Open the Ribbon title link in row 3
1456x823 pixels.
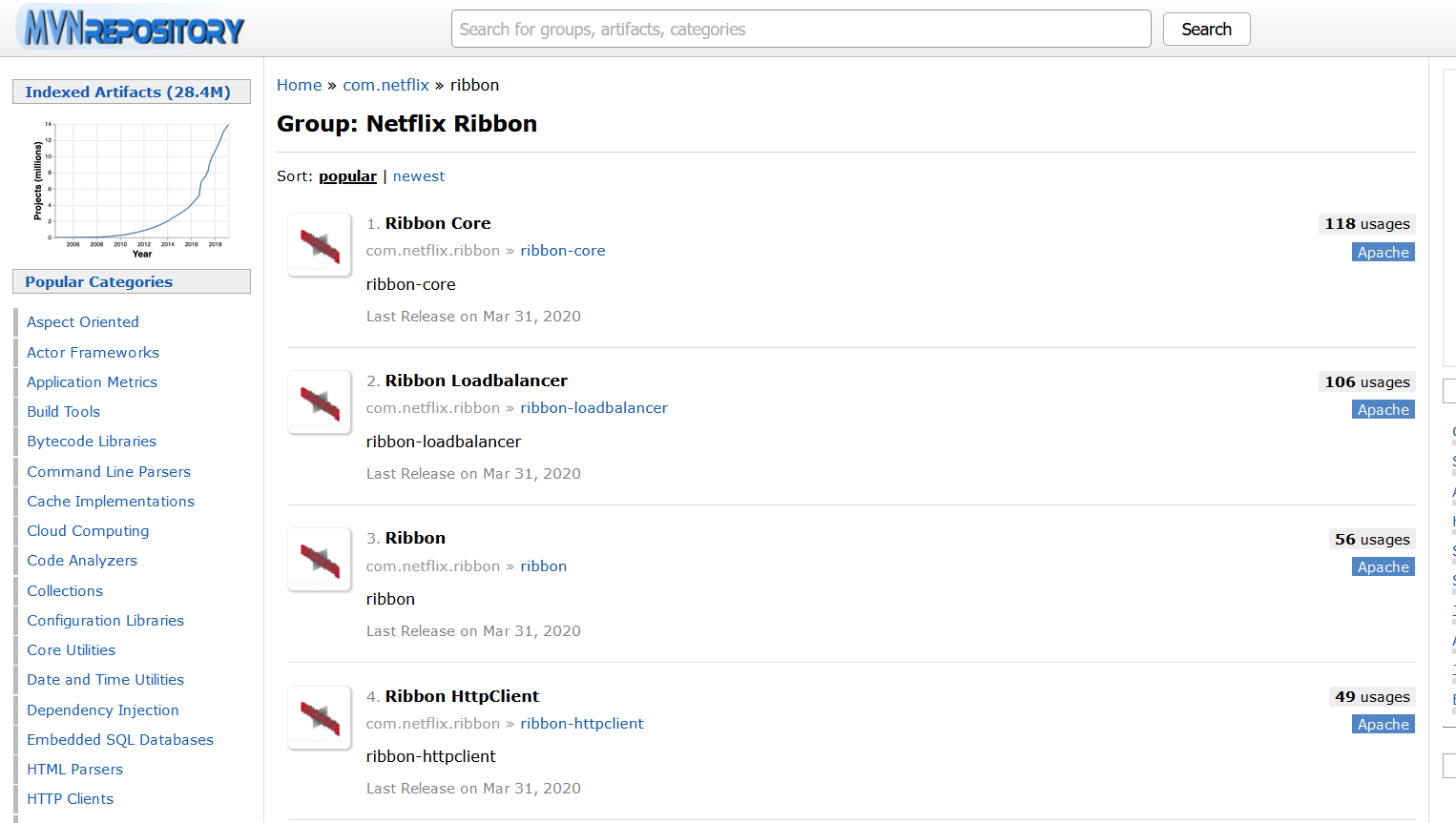pyautogui.click(x=415, y=538)
